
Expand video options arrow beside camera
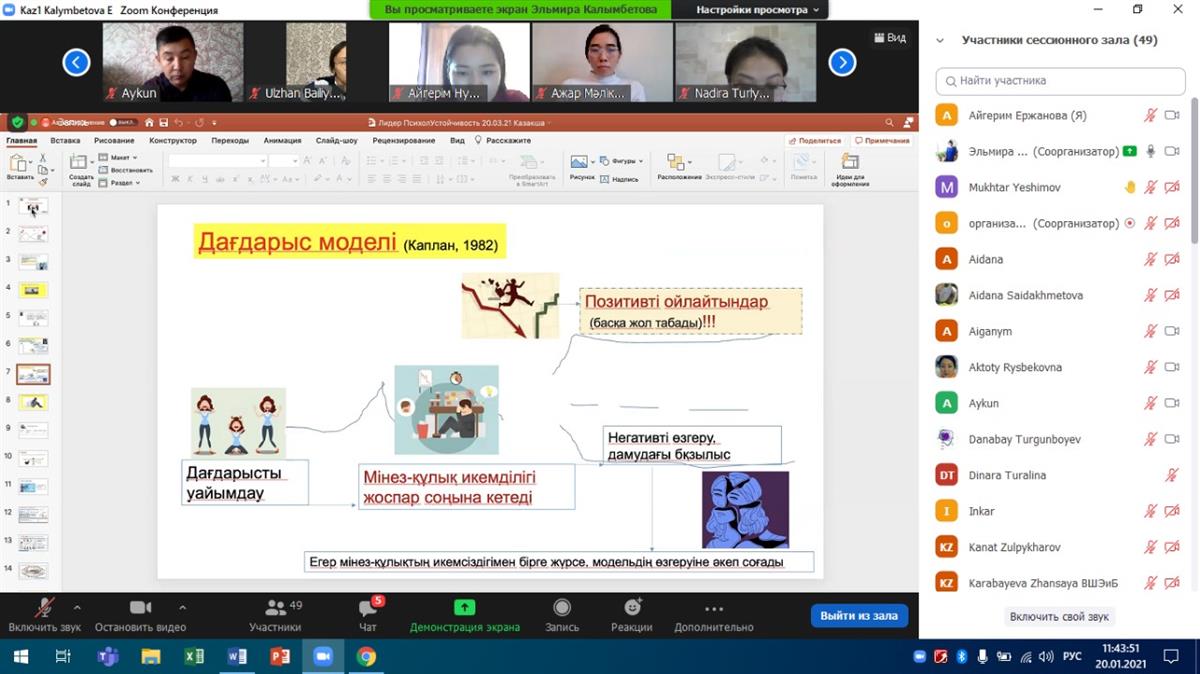(182, 607)
